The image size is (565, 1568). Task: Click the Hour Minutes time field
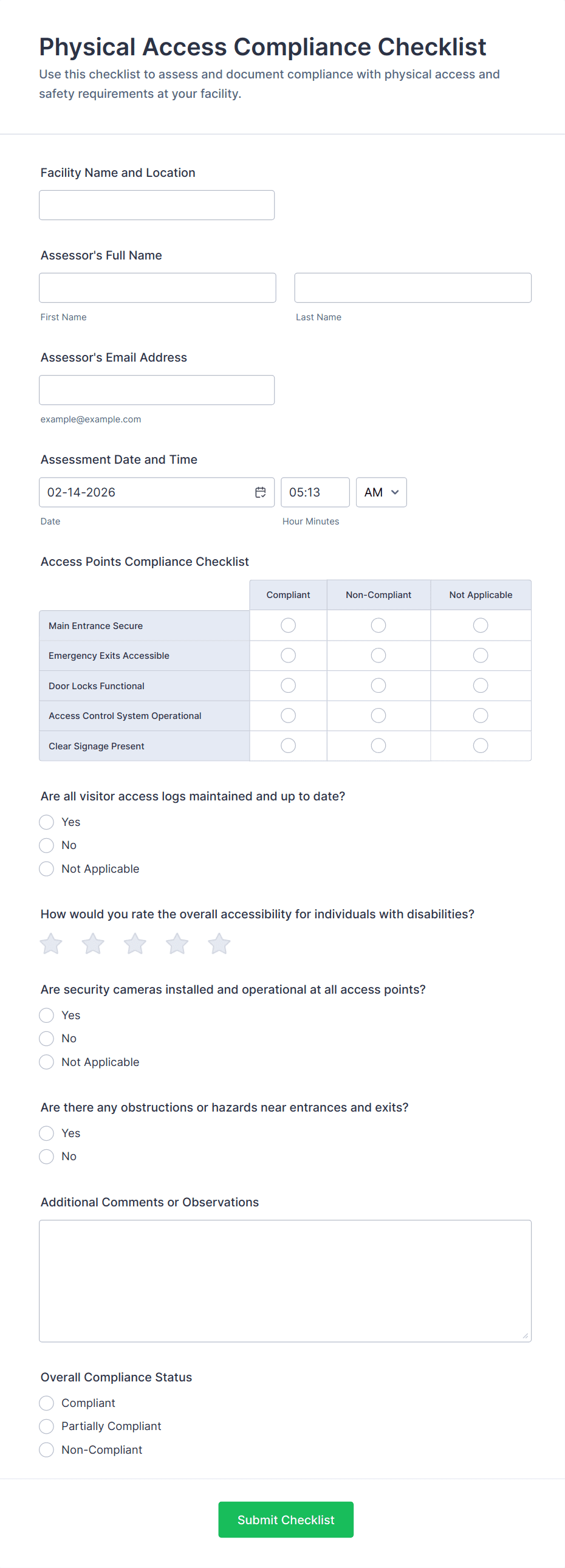(315, 492)
